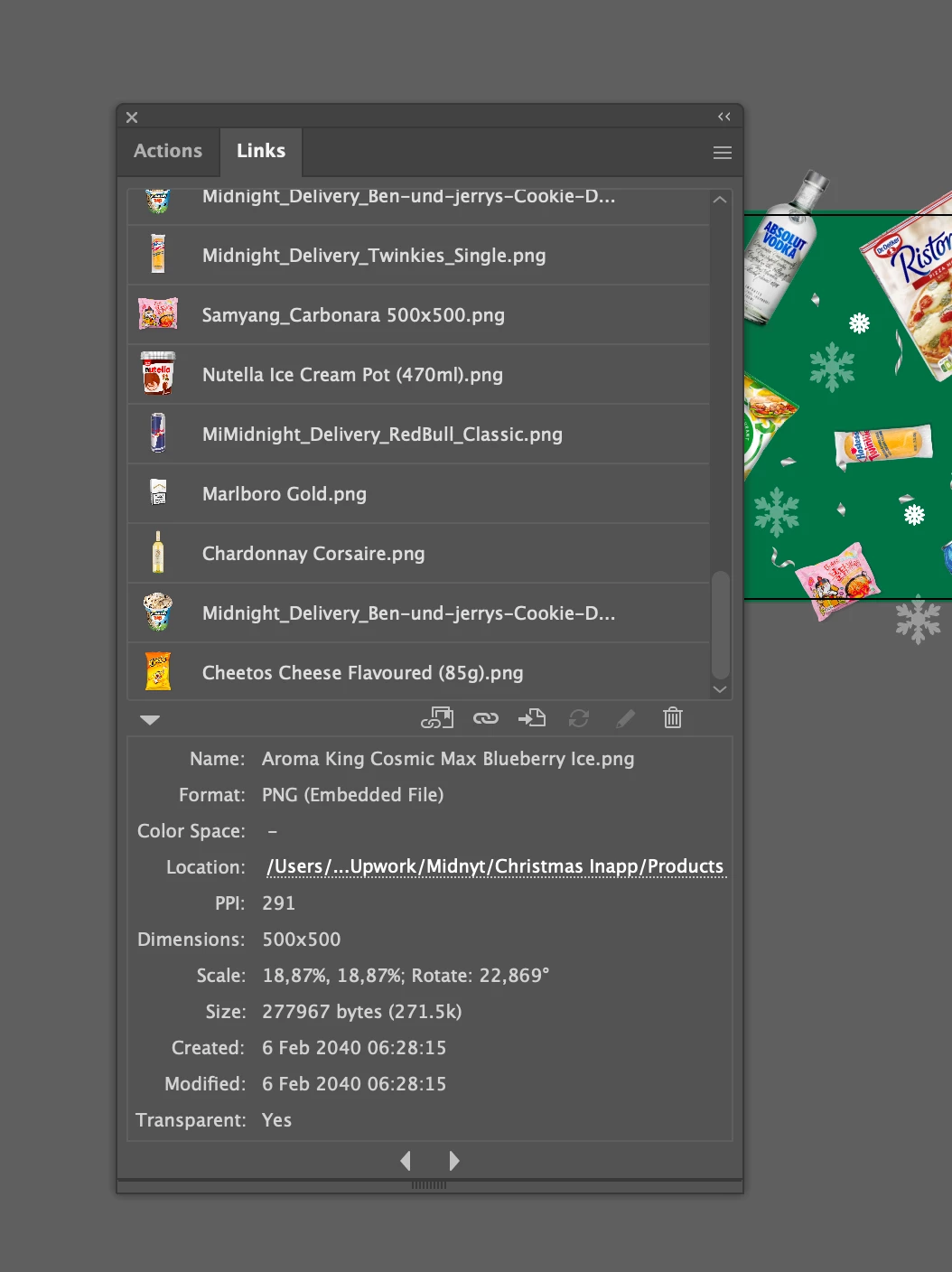Select MiMidnight_Delivery_RedBull_Classic.png row
This screenshot has height=1272, width=952.
[419, 435]
